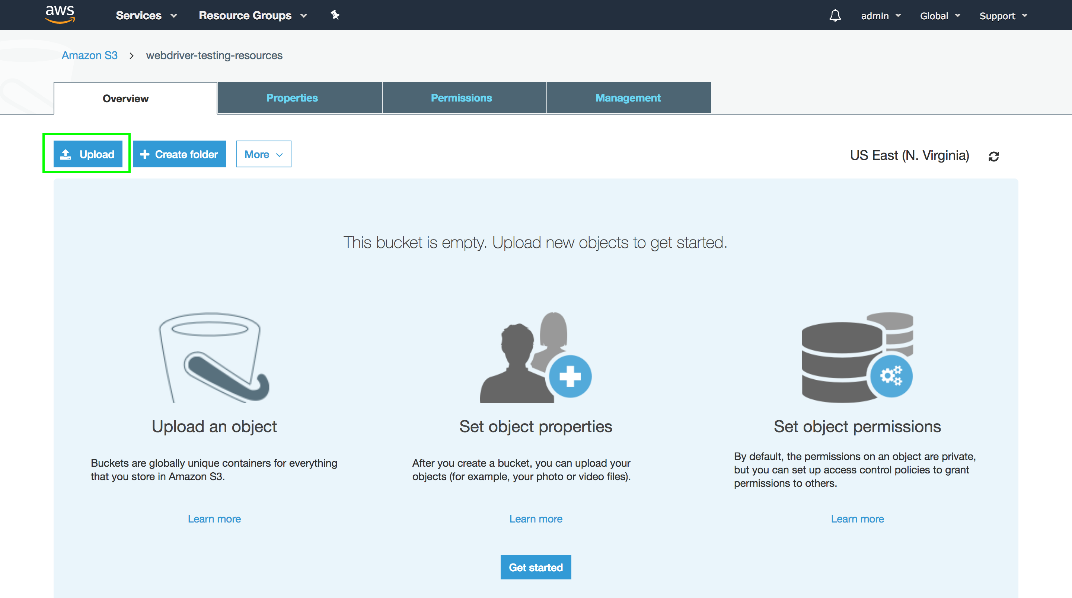This screenshot has height=598, width=1072.
Task: Click the Set object permissions database illustration
Action: pyautogui.click(x=857, y=358)
